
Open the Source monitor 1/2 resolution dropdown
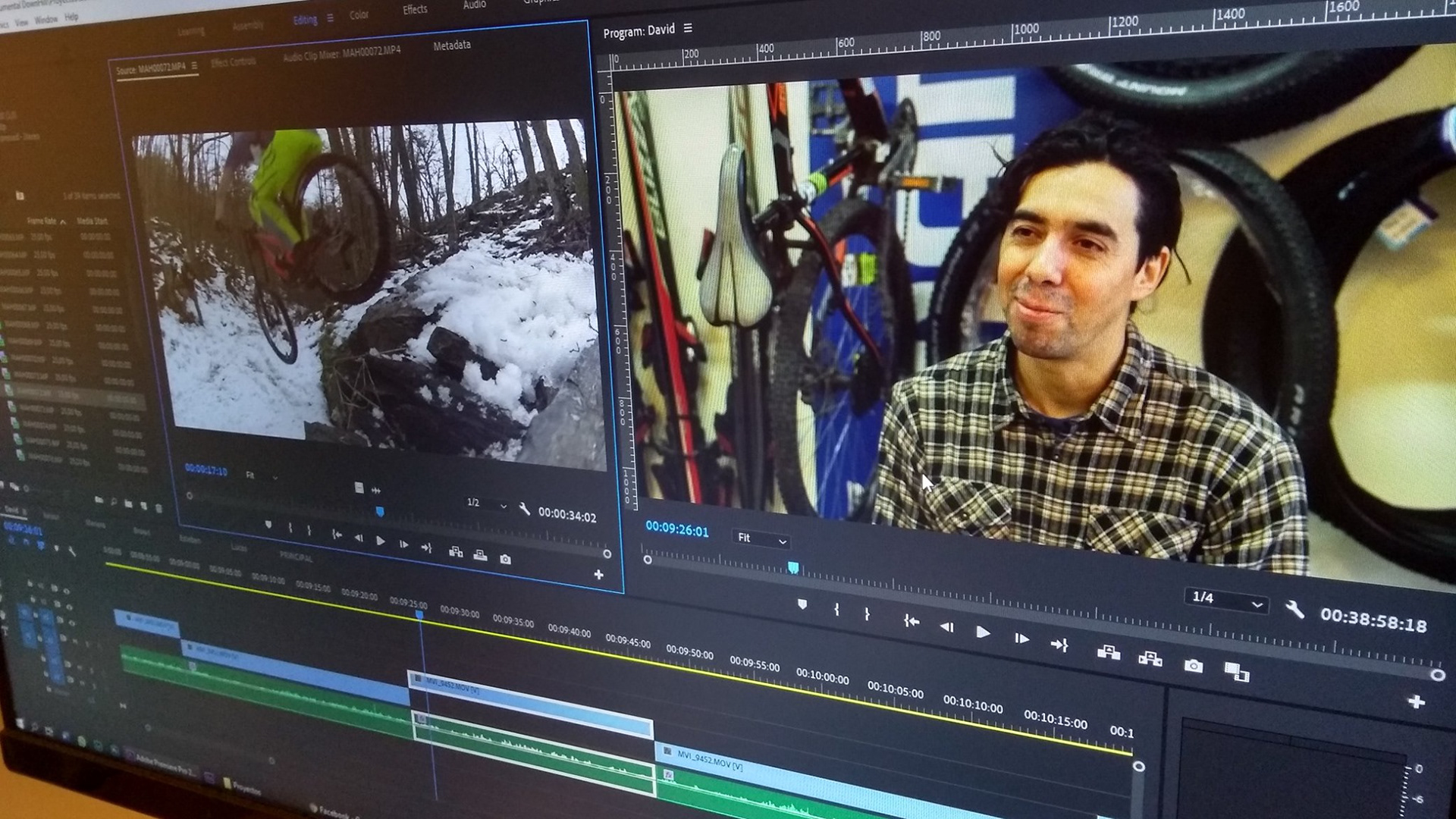coord(486,504)
